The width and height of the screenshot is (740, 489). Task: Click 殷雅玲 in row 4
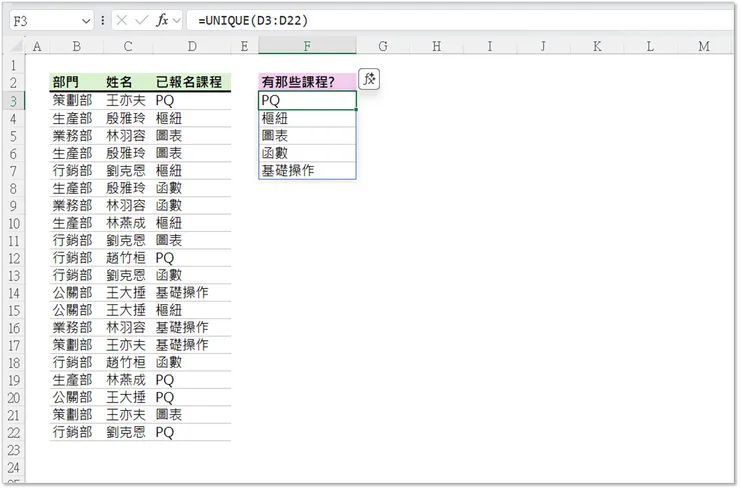coord(126,118)
